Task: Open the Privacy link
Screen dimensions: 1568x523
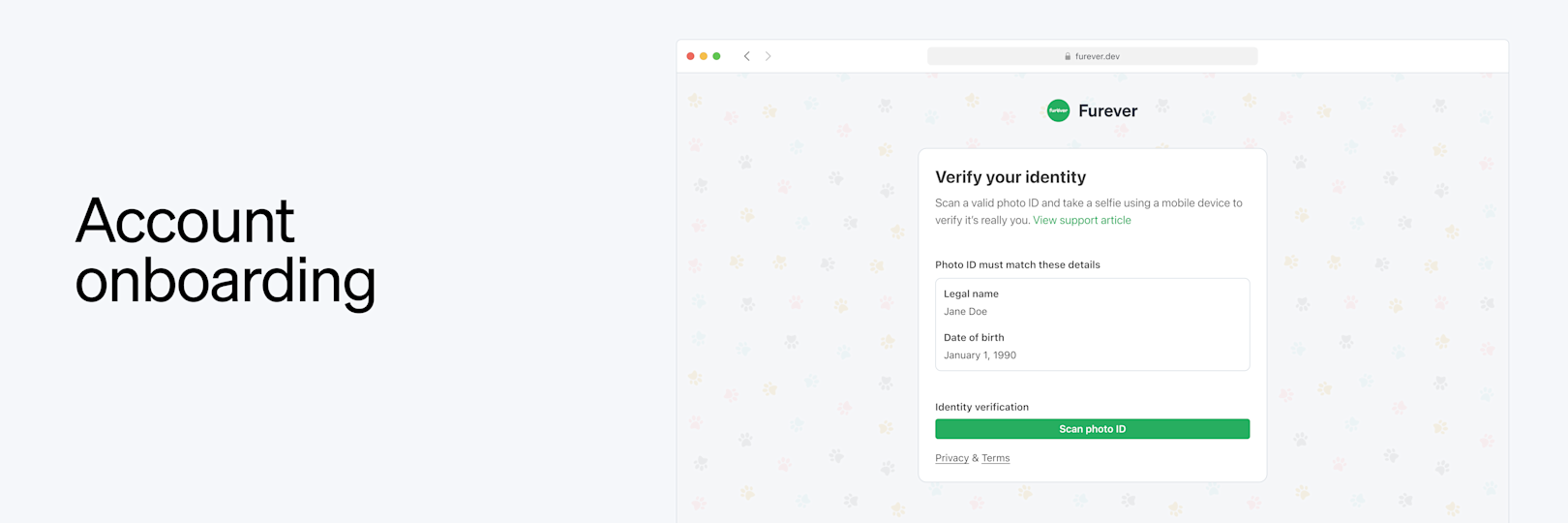Action: pyautogui.click(x=951, y=458)
